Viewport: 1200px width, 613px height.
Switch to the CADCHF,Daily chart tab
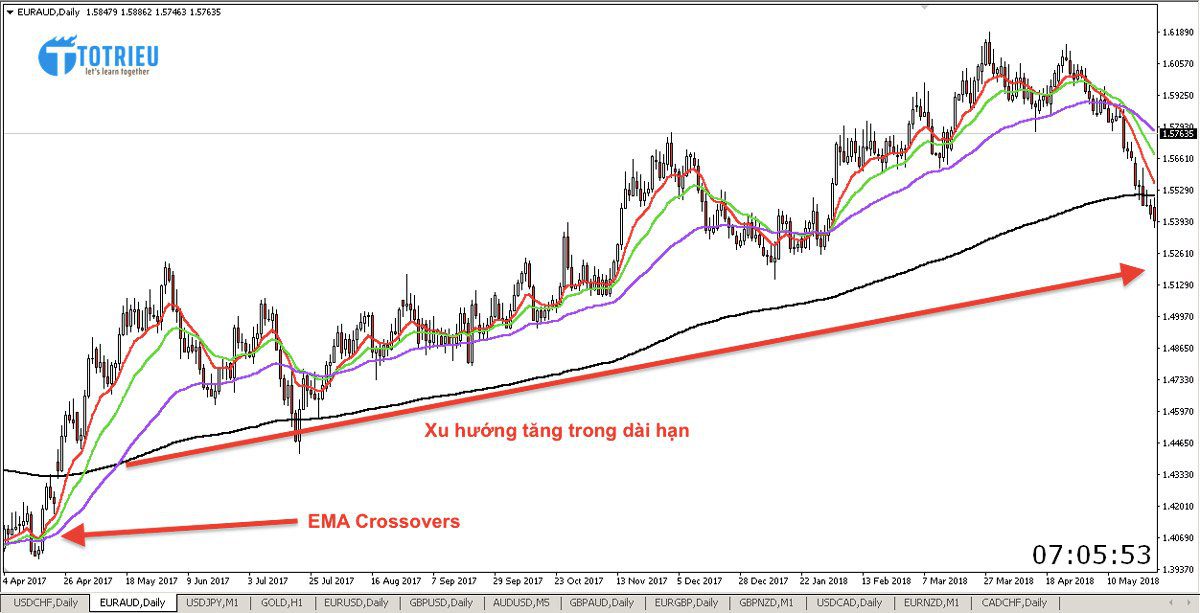(1016, 603)
